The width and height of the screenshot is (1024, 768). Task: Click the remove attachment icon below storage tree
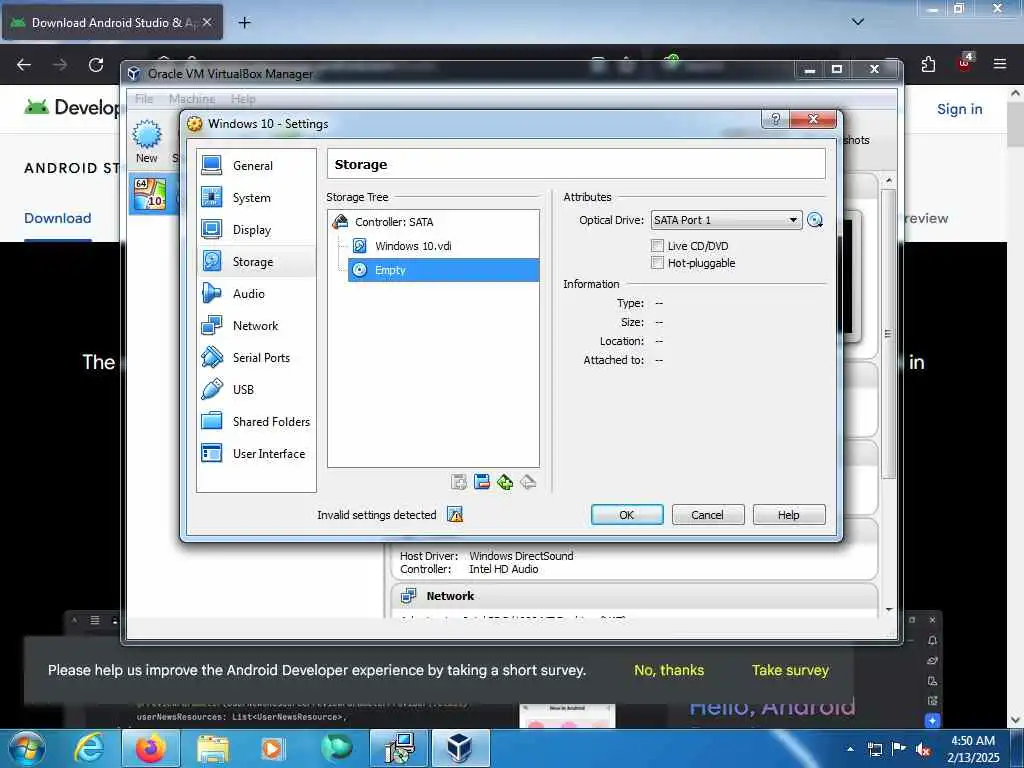(x=528, y=482)
